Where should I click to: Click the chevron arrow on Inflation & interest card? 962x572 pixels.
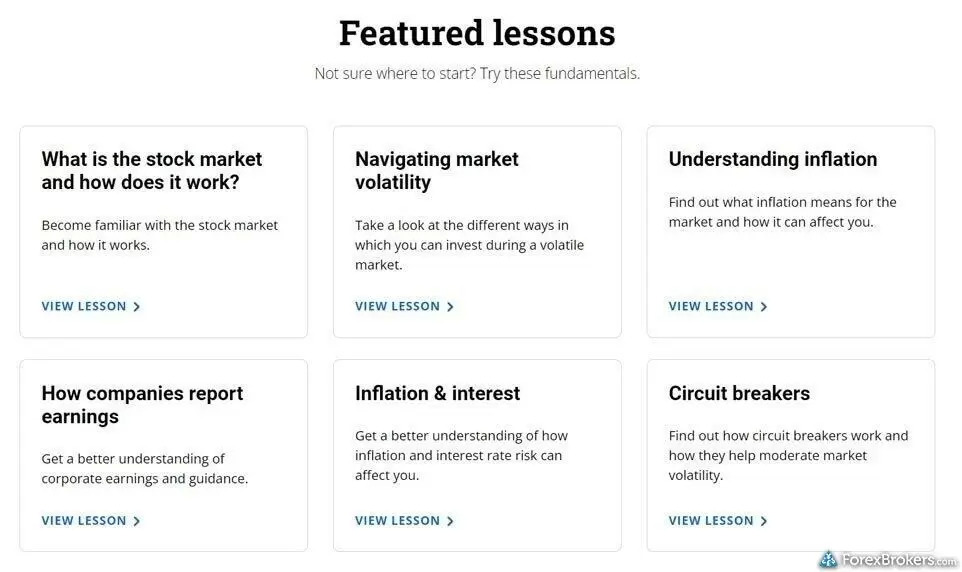(450, 520)
